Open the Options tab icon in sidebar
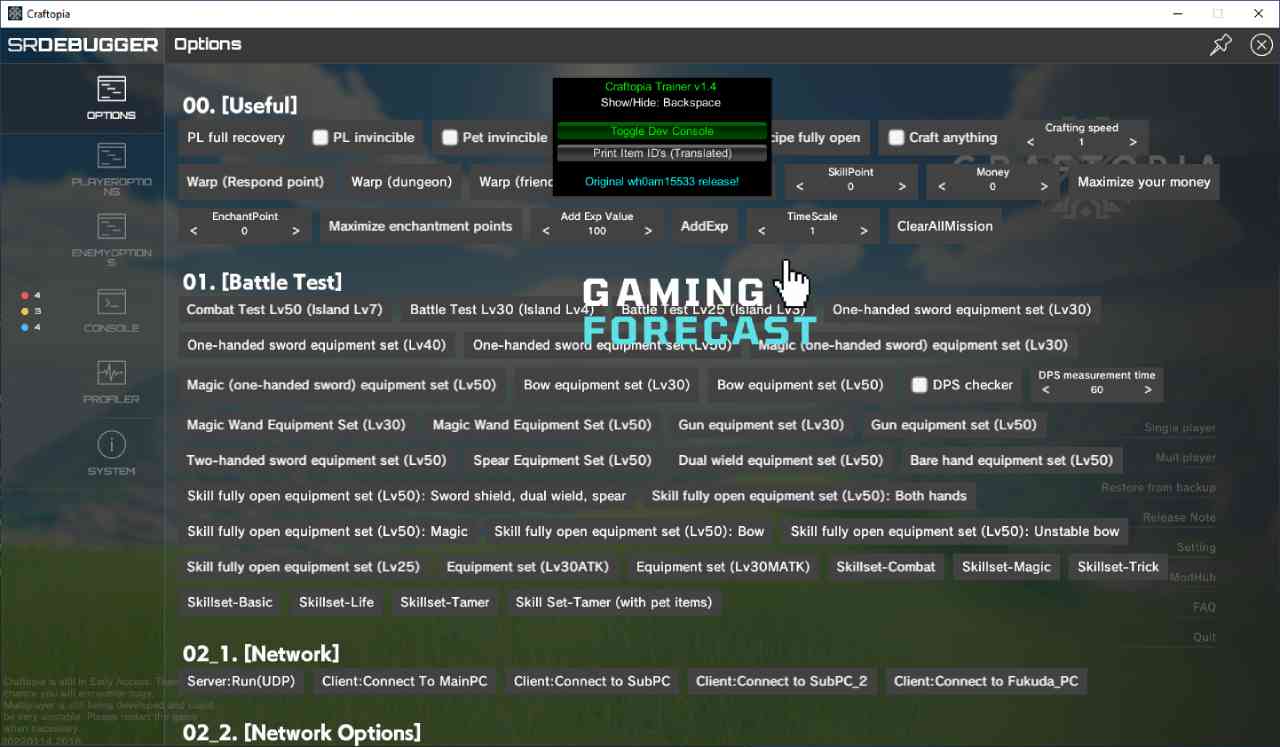1280x747 pixels. pos(111,89)
